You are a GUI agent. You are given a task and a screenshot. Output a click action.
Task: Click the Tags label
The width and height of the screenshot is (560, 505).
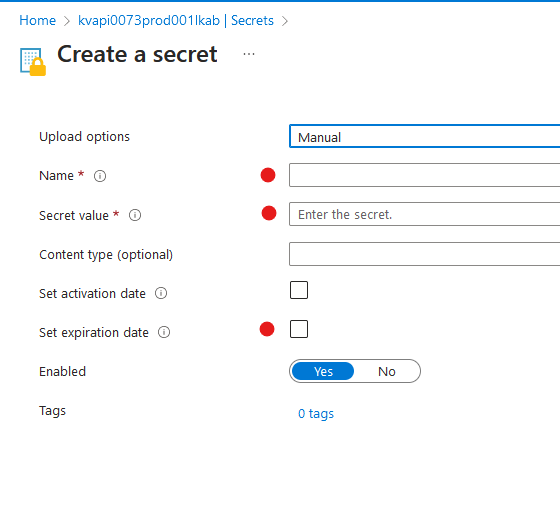52,411
